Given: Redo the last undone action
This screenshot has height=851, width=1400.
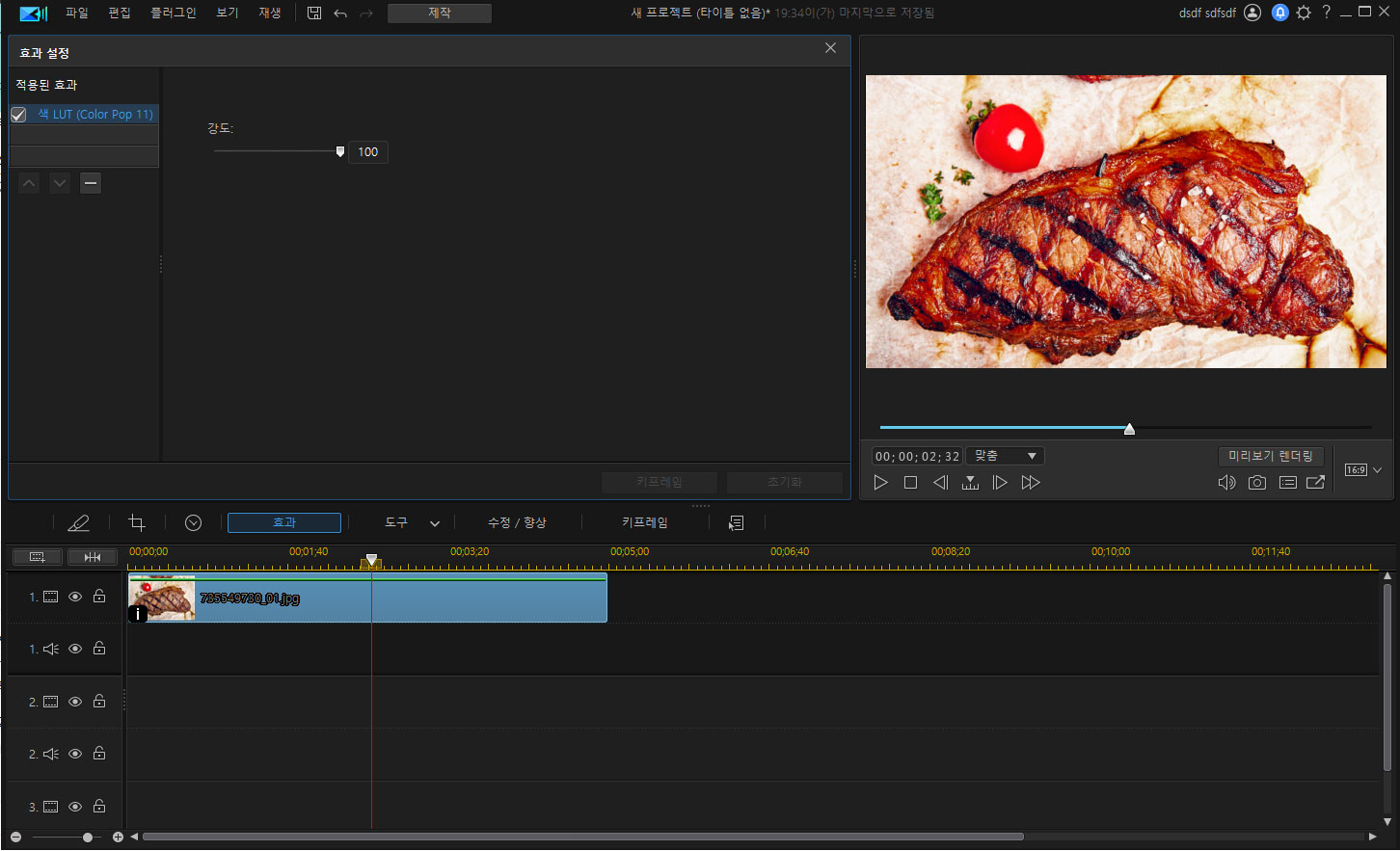Looking at the screenshot, I should tap(366, 13).
